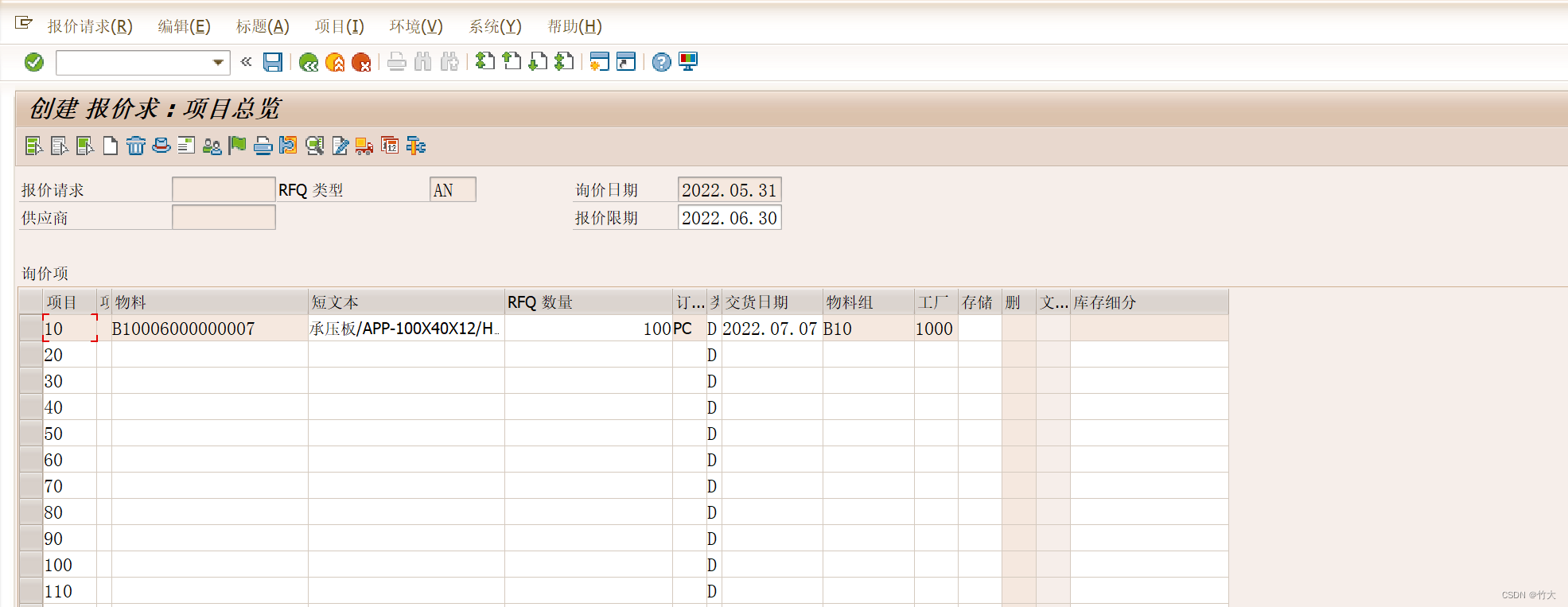The image size is (1568, 607).
Task: Click the green flag icon
Action: coord(237,146)
